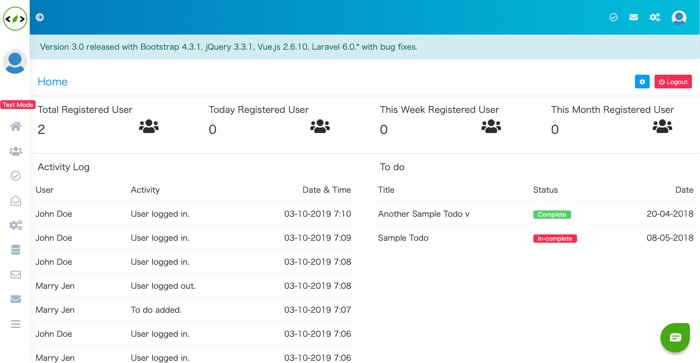Click the This Month Registered User group icon
Image resolution: width=700 pixels, height=363 pixels.
[x=662, y=126]
